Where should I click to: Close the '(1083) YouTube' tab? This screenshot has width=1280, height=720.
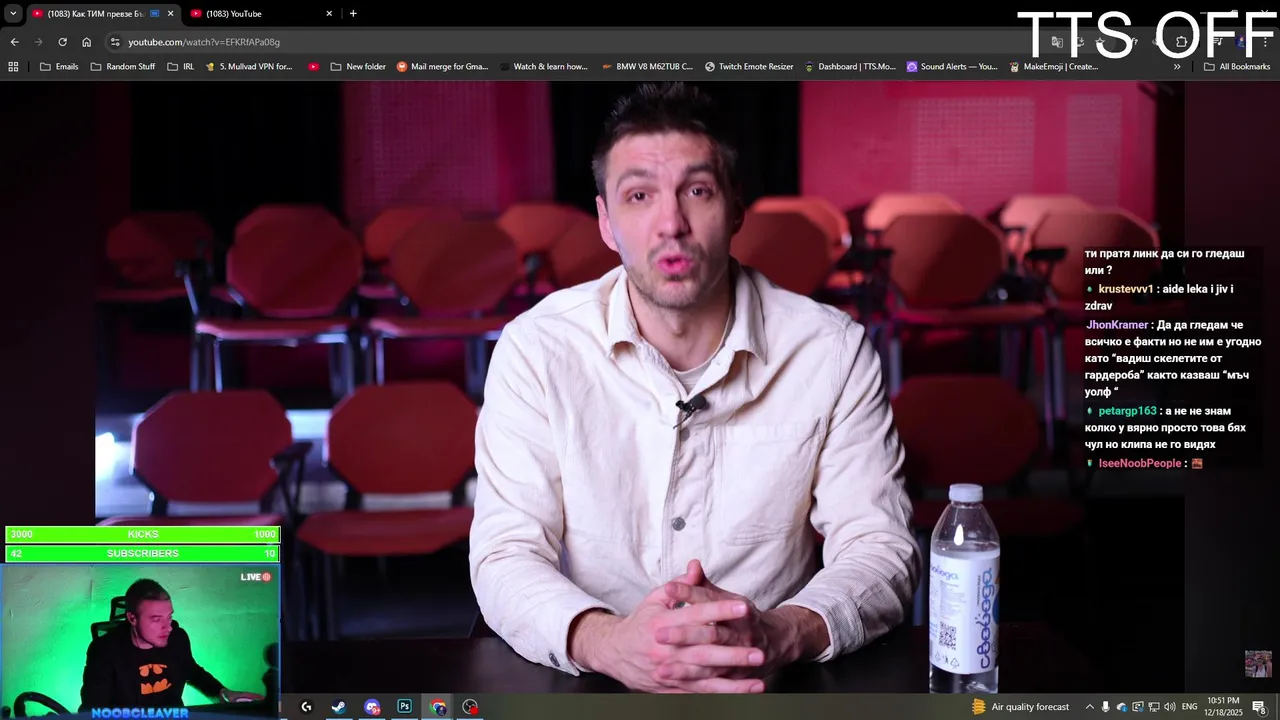coord(329,13)
